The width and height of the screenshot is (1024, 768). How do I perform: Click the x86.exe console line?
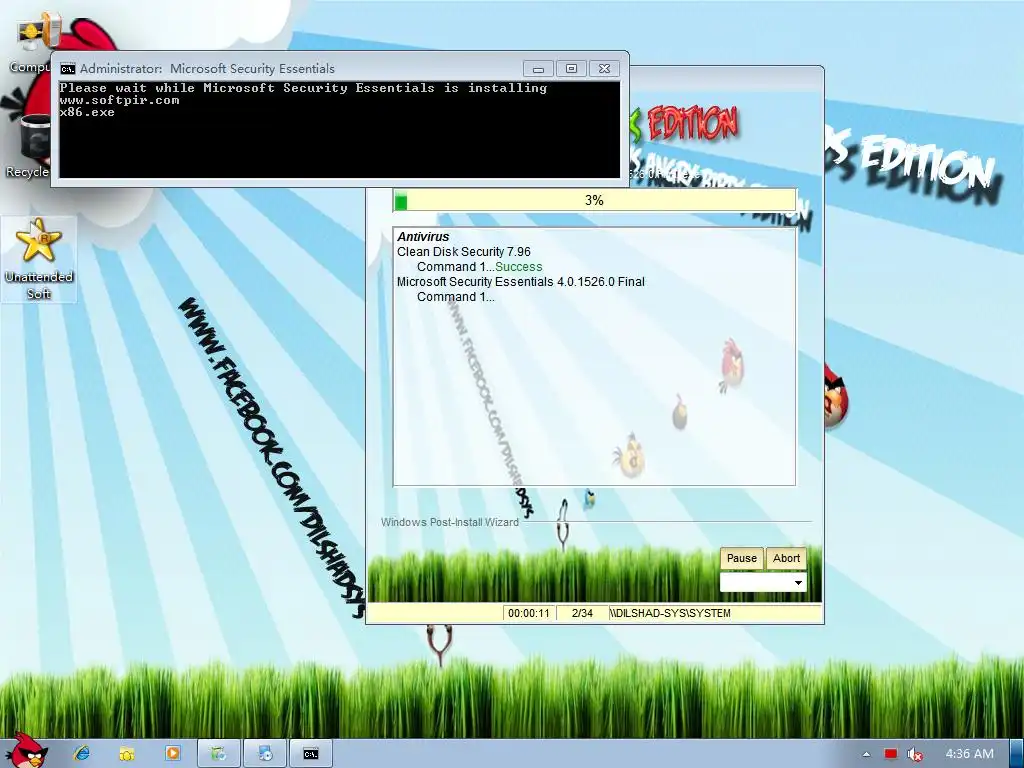(x=87, y=112)
